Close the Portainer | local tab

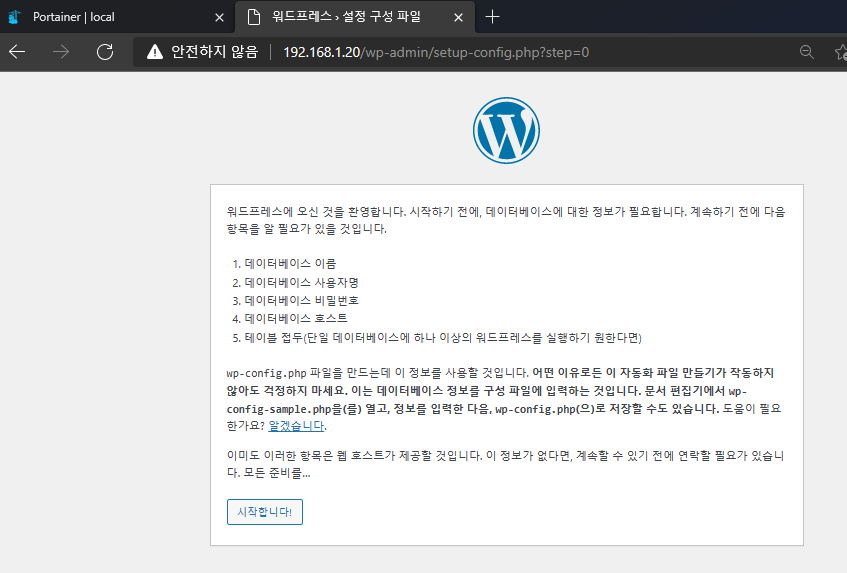click(x=219, y=17)
